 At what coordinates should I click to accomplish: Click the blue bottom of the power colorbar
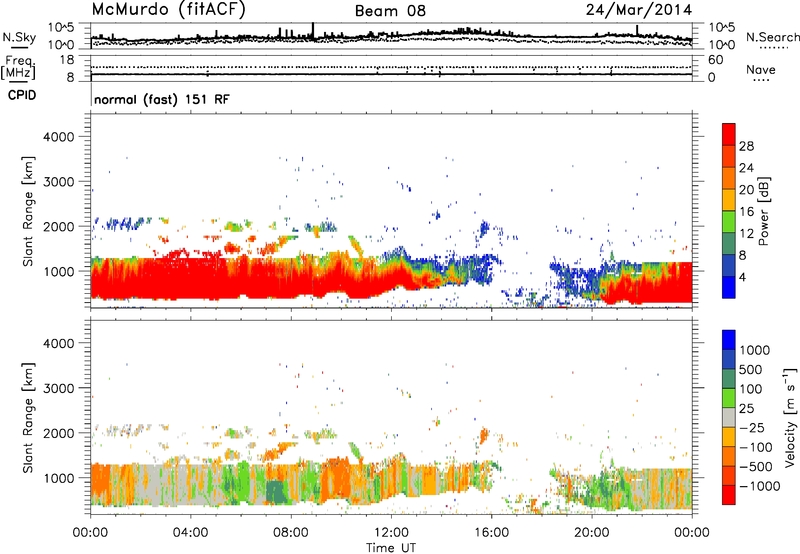click(729, 287)
